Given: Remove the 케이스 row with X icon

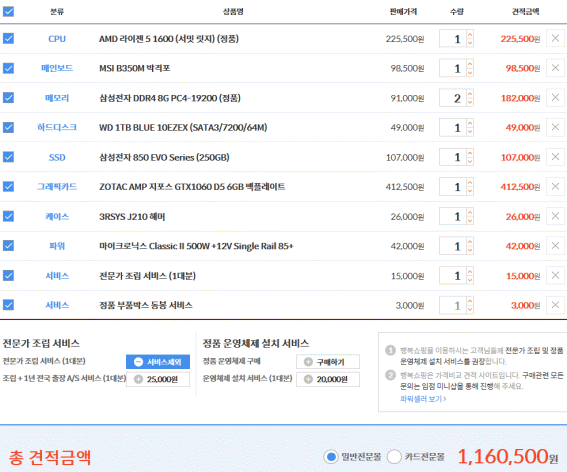Looking at the screenshot, I should point(555,216).
